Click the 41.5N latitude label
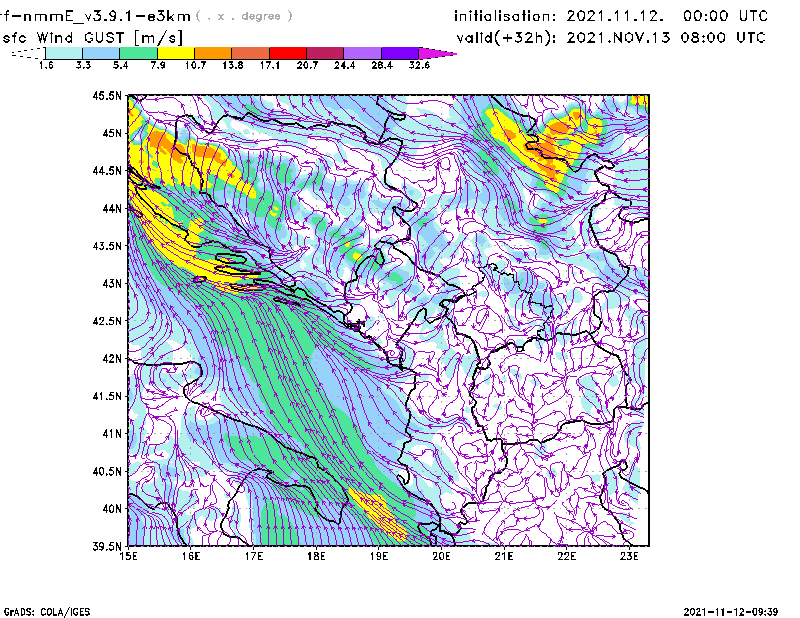The width and height of the screenshot is (800, 618). click(107, 396)
